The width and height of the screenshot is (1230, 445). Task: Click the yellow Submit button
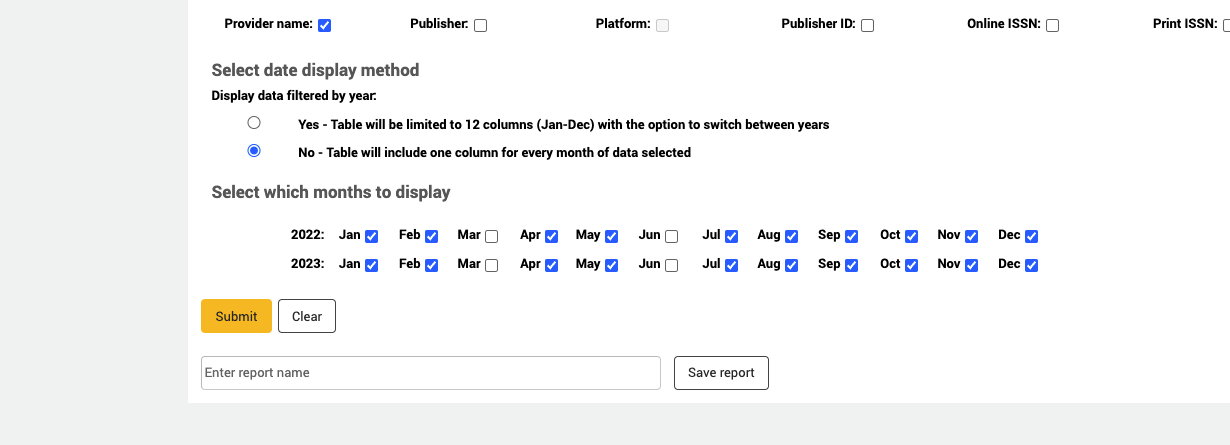(236, 316)
